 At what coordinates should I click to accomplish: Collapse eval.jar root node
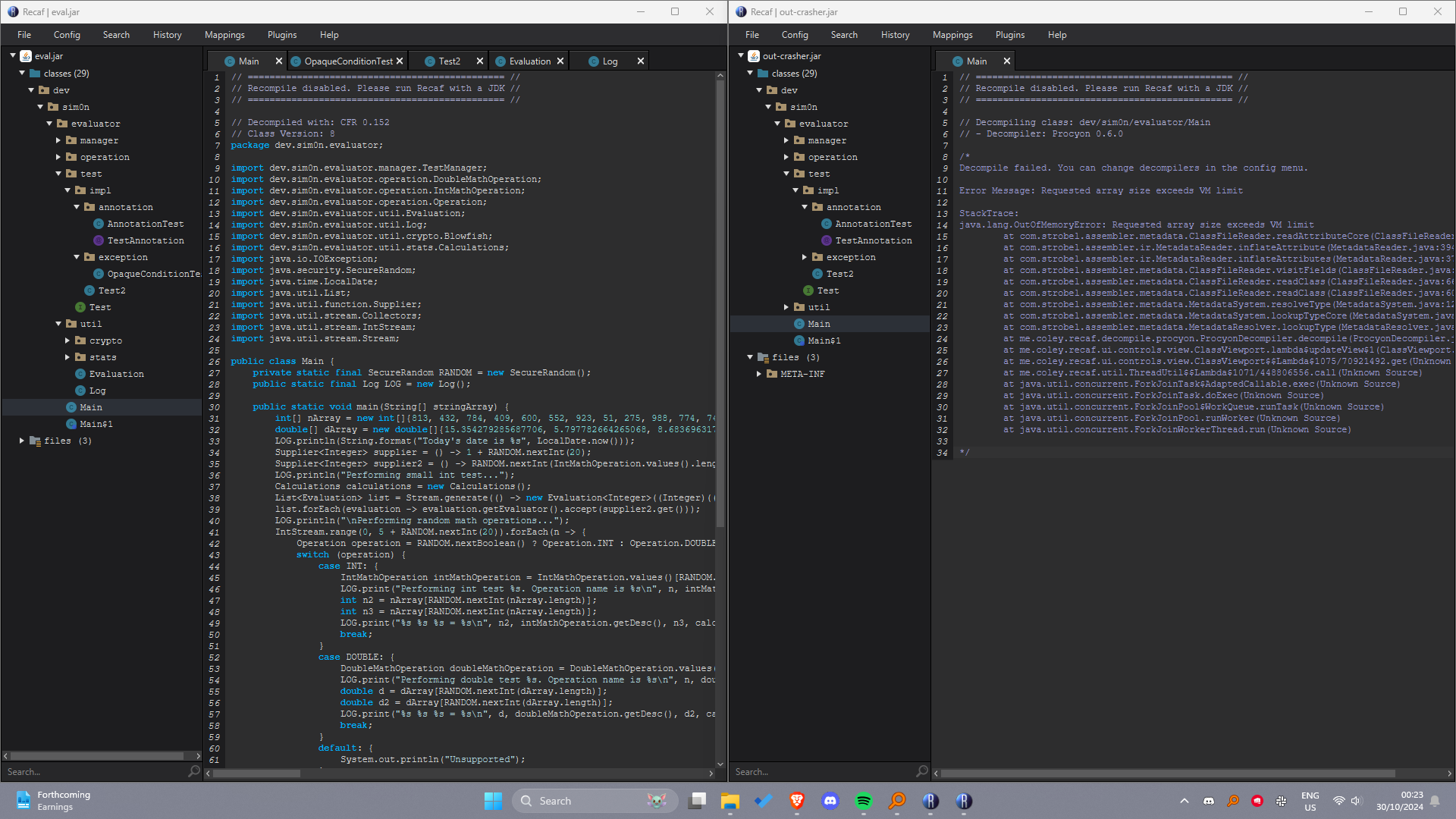pyautogui.click(x=13, y=56)
